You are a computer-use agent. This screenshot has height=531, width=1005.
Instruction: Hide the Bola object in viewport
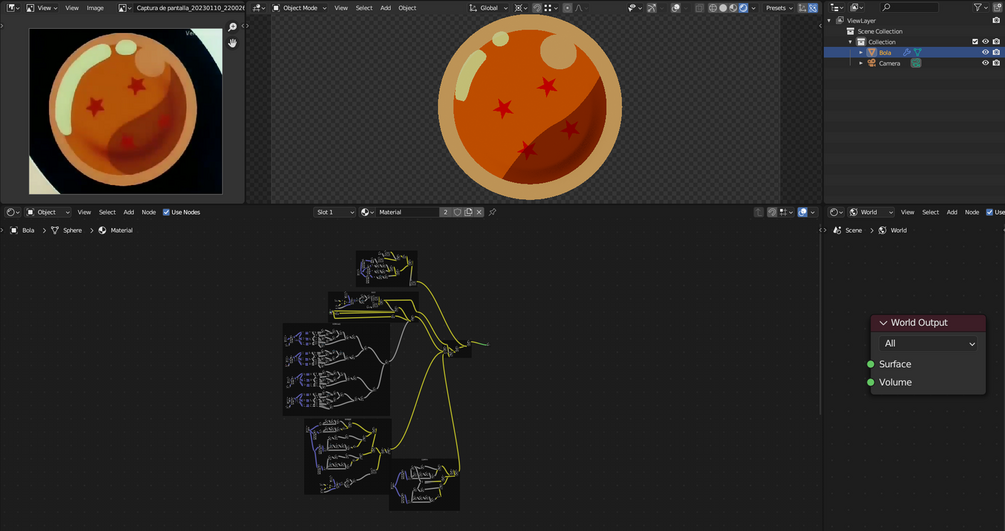[x=986, y=53]
